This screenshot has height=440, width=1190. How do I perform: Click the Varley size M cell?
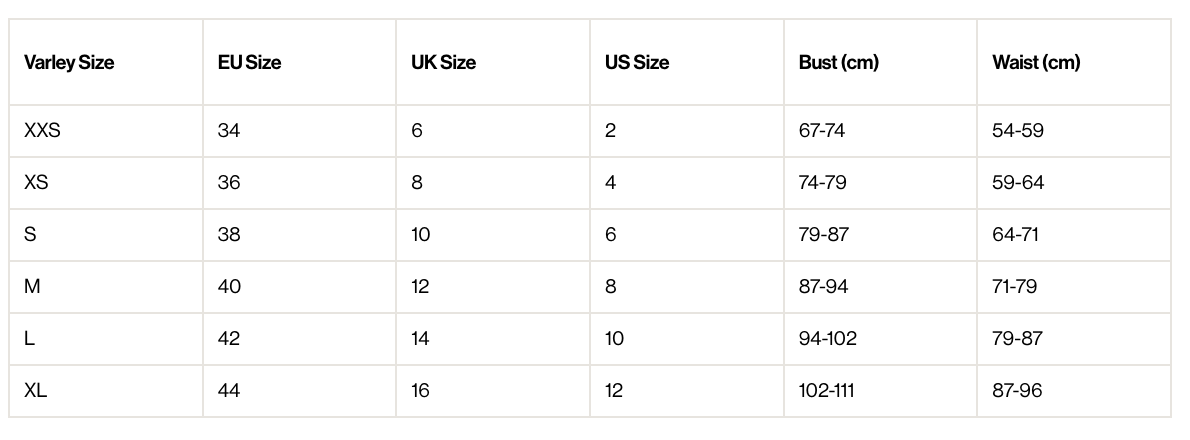32,287
